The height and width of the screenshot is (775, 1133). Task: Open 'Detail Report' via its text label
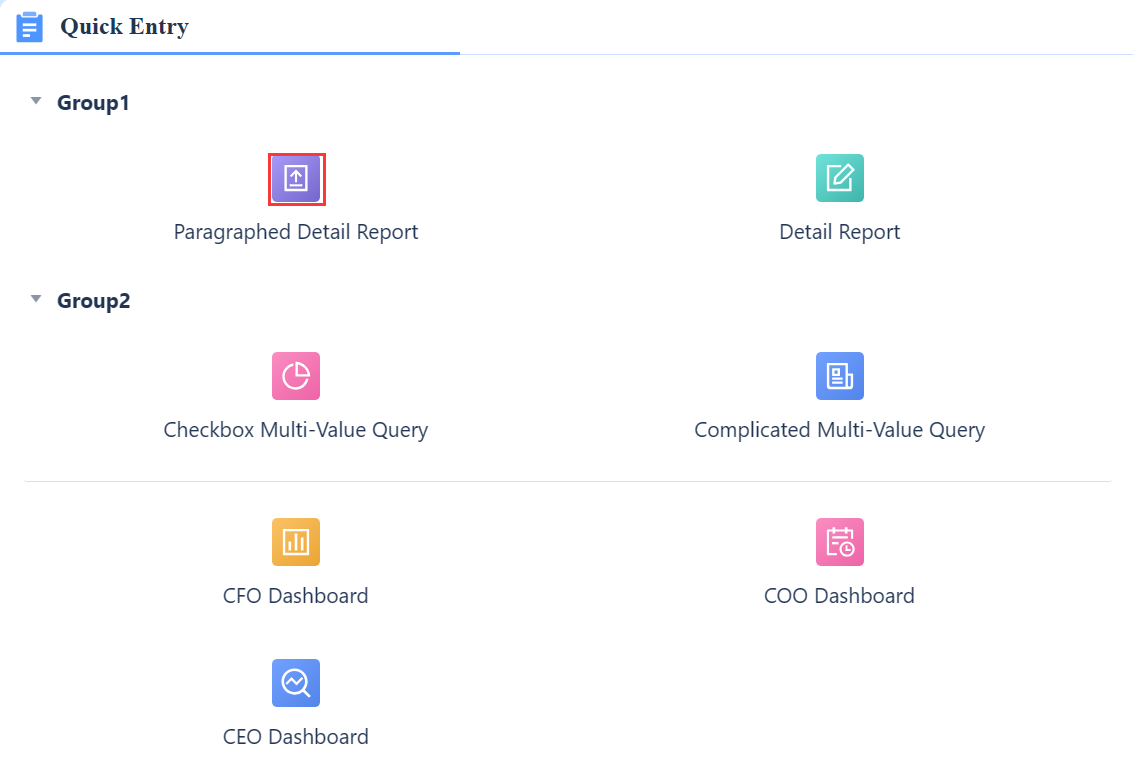839,231
